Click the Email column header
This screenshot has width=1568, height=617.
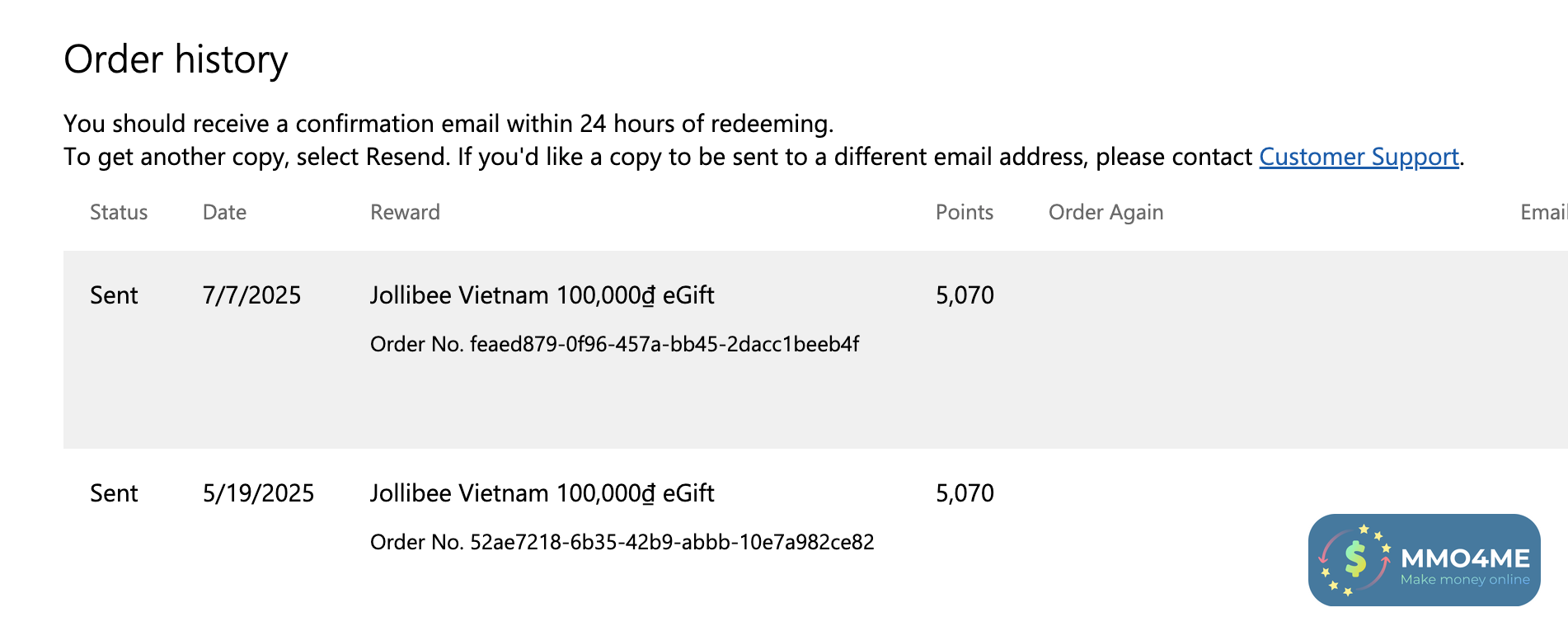(x=1542, y=213)
